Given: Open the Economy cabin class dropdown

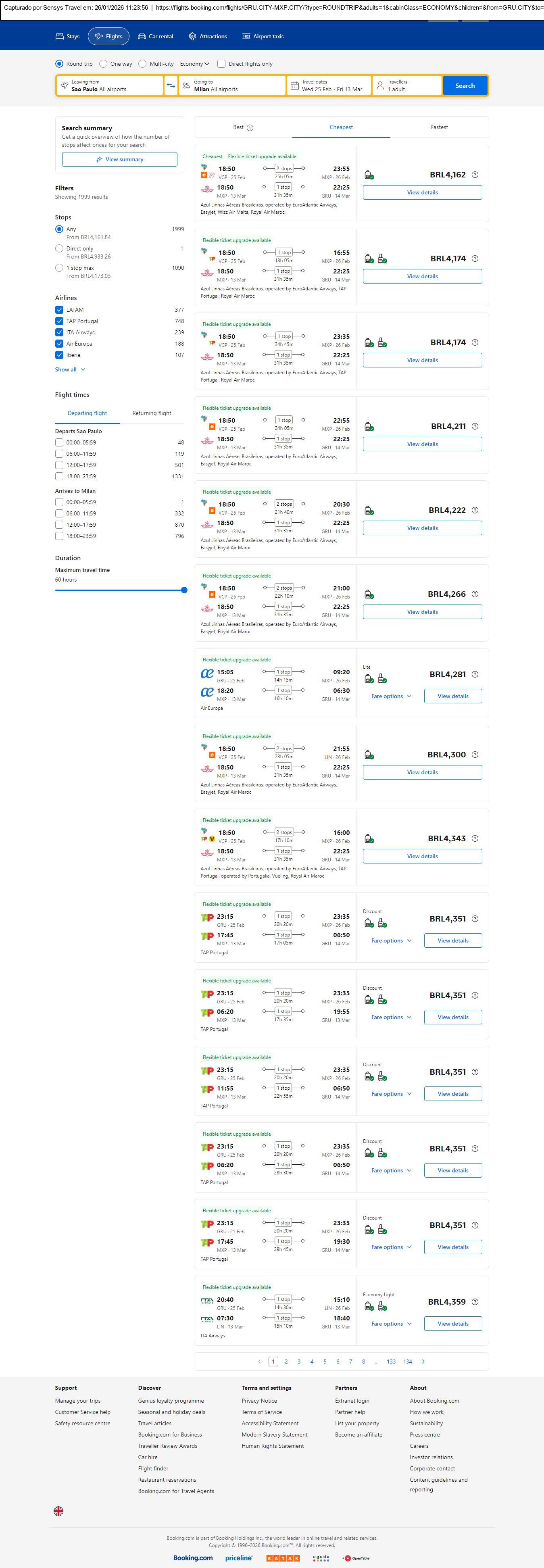Looking at the screenshot, I should click(194, 64).
